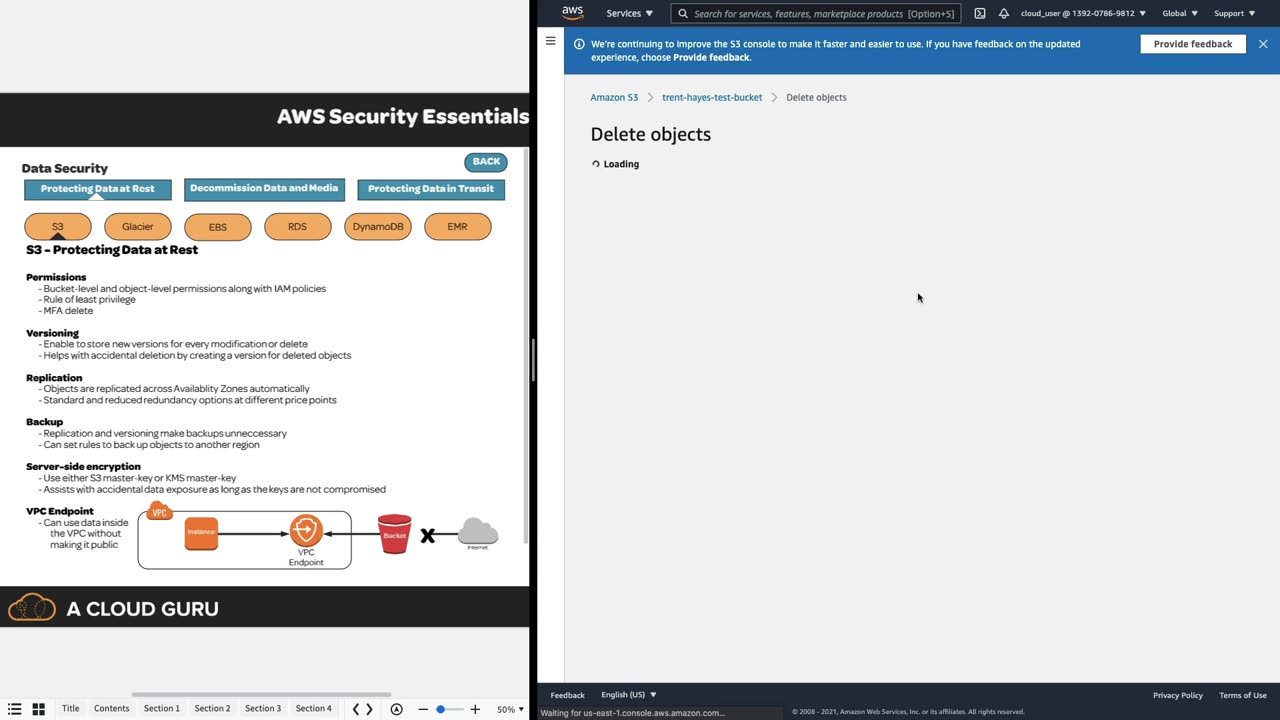This screenshot has height=720, width=1280.
Task: Open the English (US) language selector
Action: 629,695
